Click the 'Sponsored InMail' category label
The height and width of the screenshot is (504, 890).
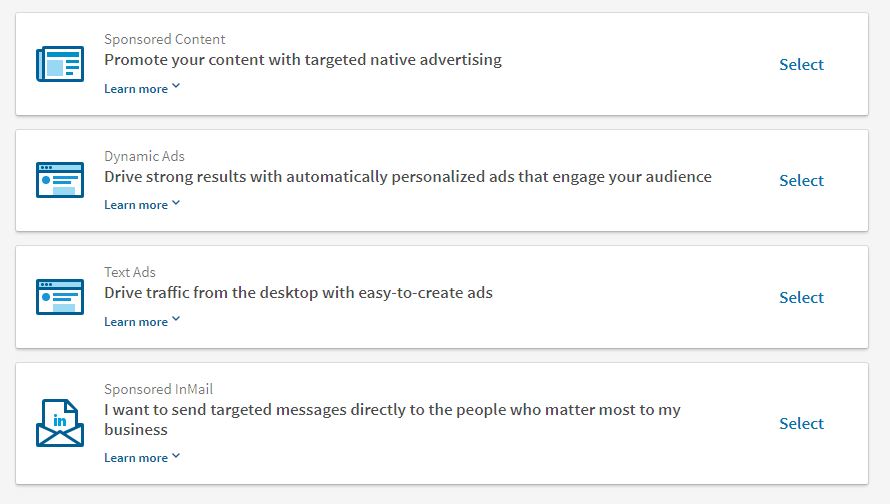pyautogui.click(x=158, y=389)
